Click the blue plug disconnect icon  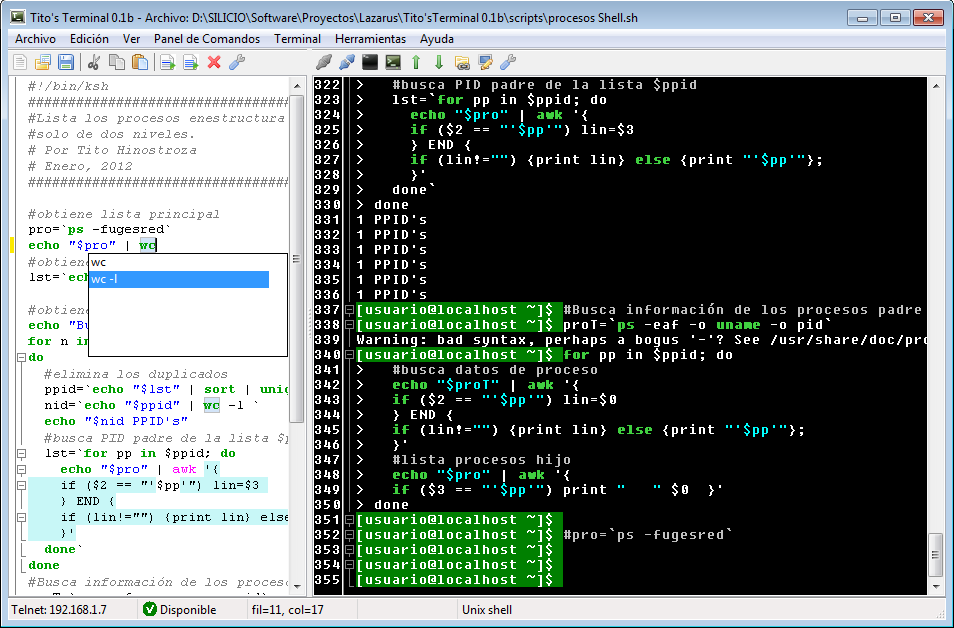(347, 63)
